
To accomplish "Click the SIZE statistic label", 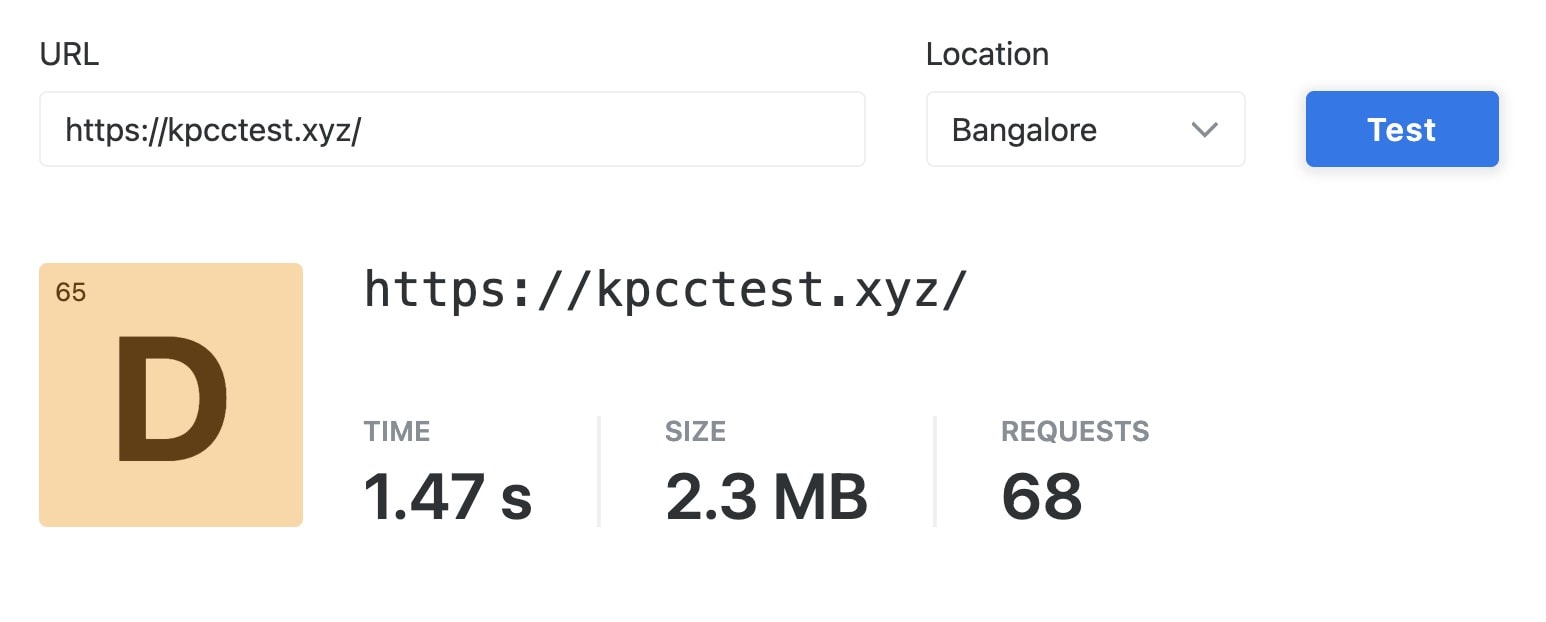I will pos(694,431).
